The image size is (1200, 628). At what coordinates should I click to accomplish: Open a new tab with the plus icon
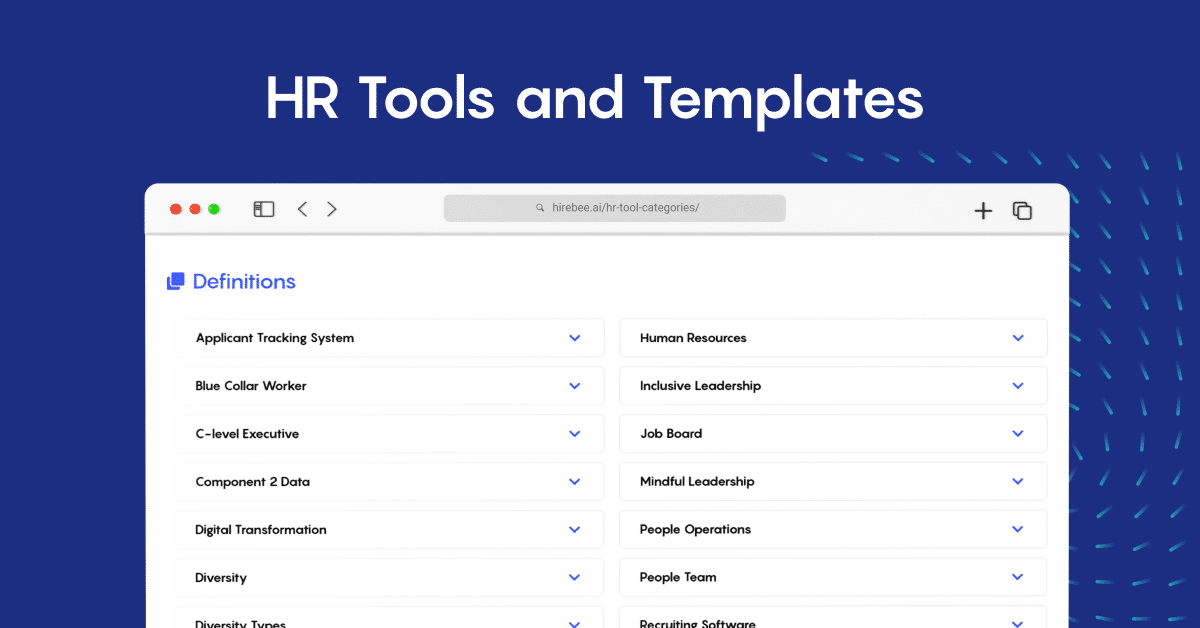tap(983, 210)
